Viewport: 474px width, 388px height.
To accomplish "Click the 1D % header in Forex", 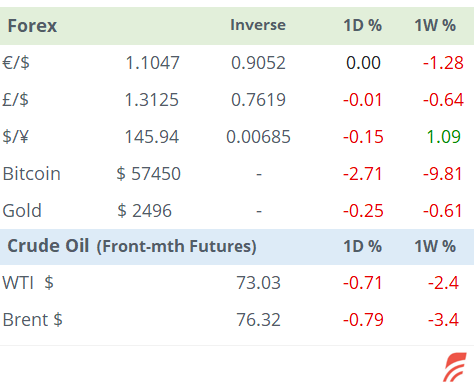I will (x=363, y=25).
